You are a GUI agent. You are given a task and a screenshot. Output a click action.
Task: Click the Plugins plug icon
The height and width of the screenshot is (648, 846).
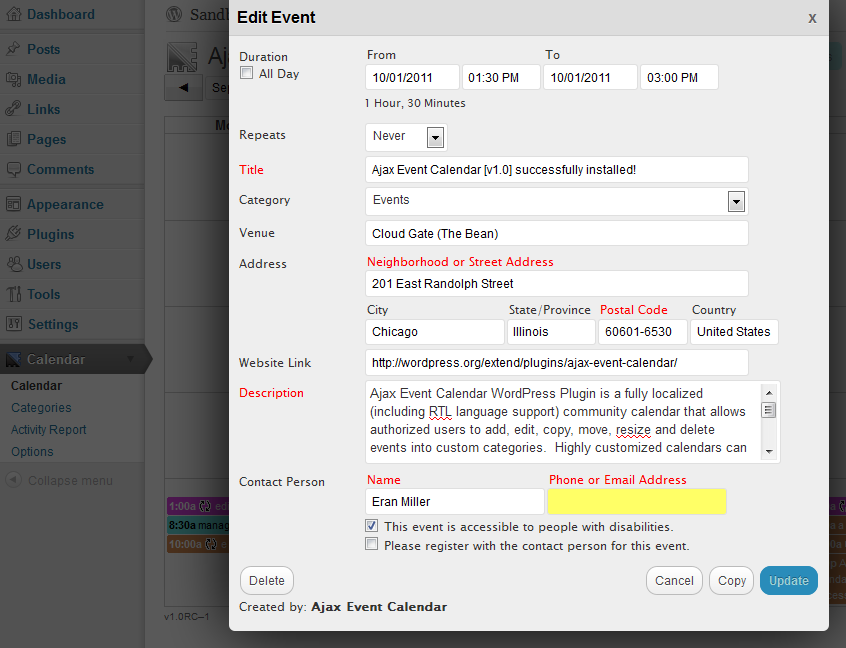tap(13, 234)
